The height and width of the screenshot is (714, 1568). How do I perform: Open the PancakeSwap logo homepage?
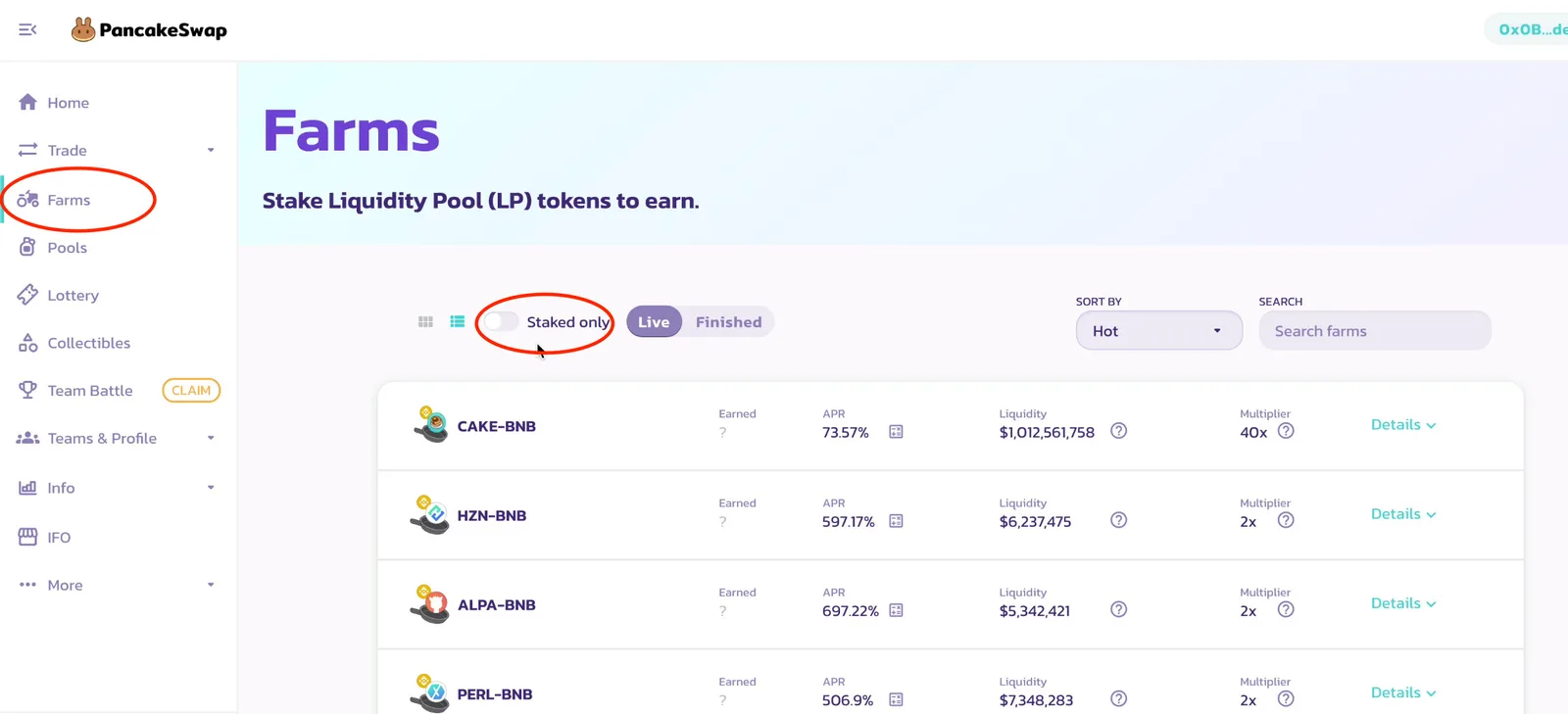[149, 29]
